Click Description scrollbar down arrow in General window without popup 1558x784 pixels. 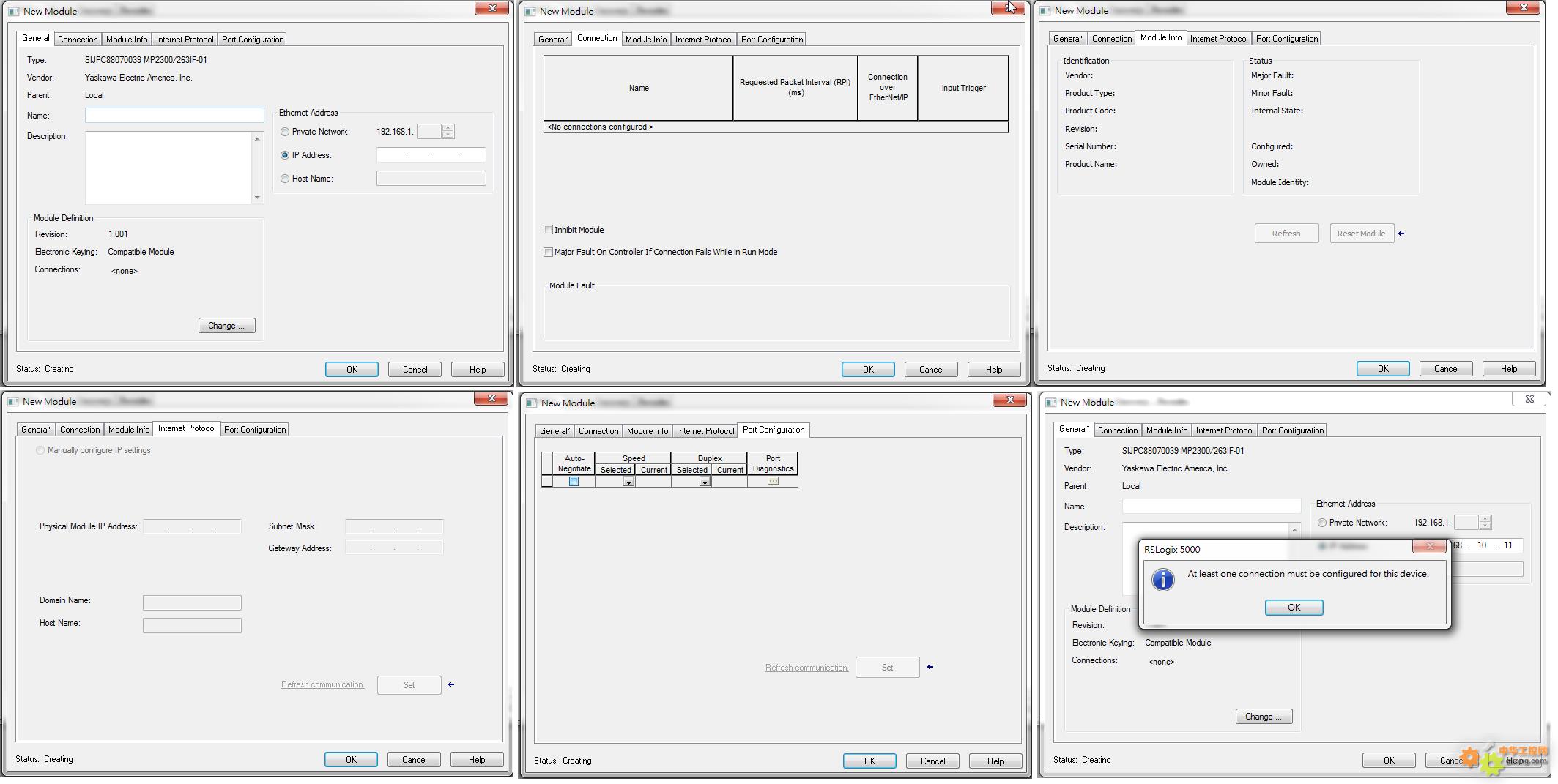257,197
